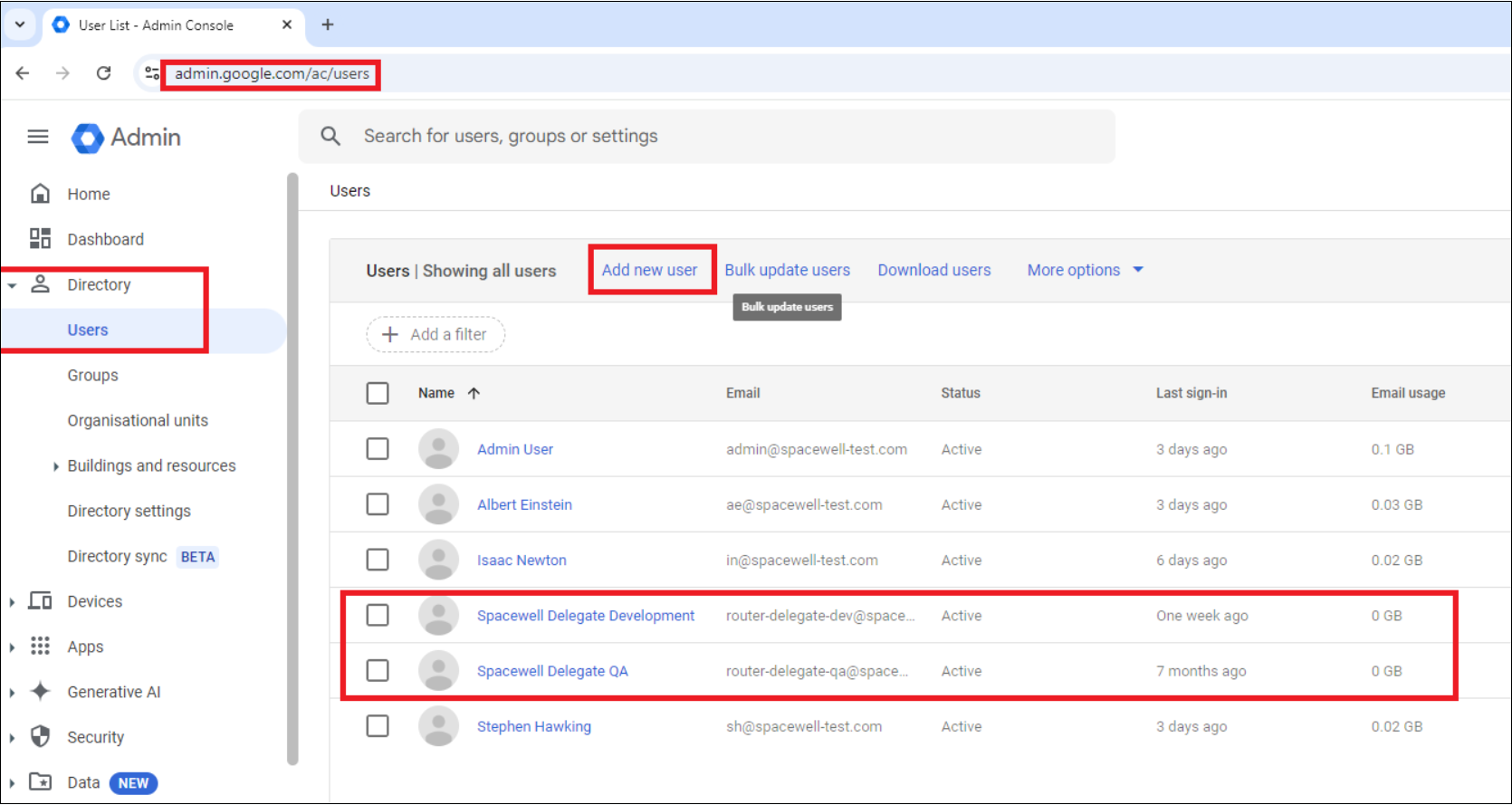The width and height of the screenshot is (1512, 805).
Task: Click Add new user
Action: pos(649,270)
